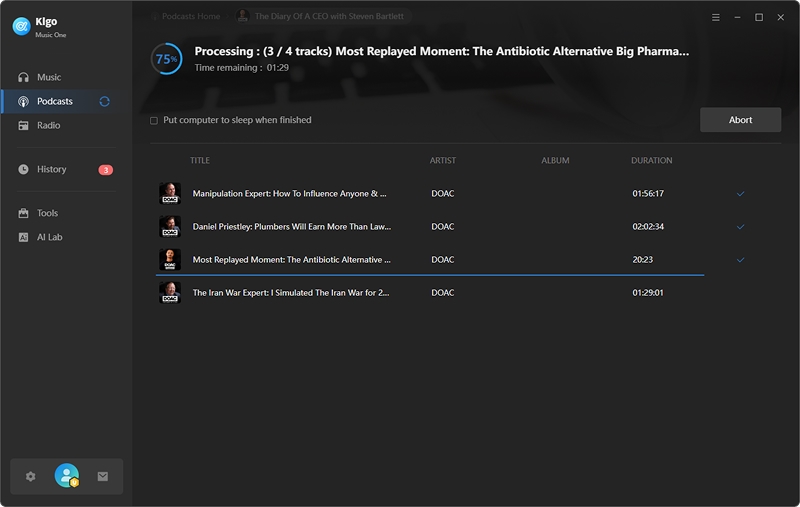The width and height of the screenshot is (800, 507).
Task: Enable Put computer to sleep when finished
Action: 154,121
